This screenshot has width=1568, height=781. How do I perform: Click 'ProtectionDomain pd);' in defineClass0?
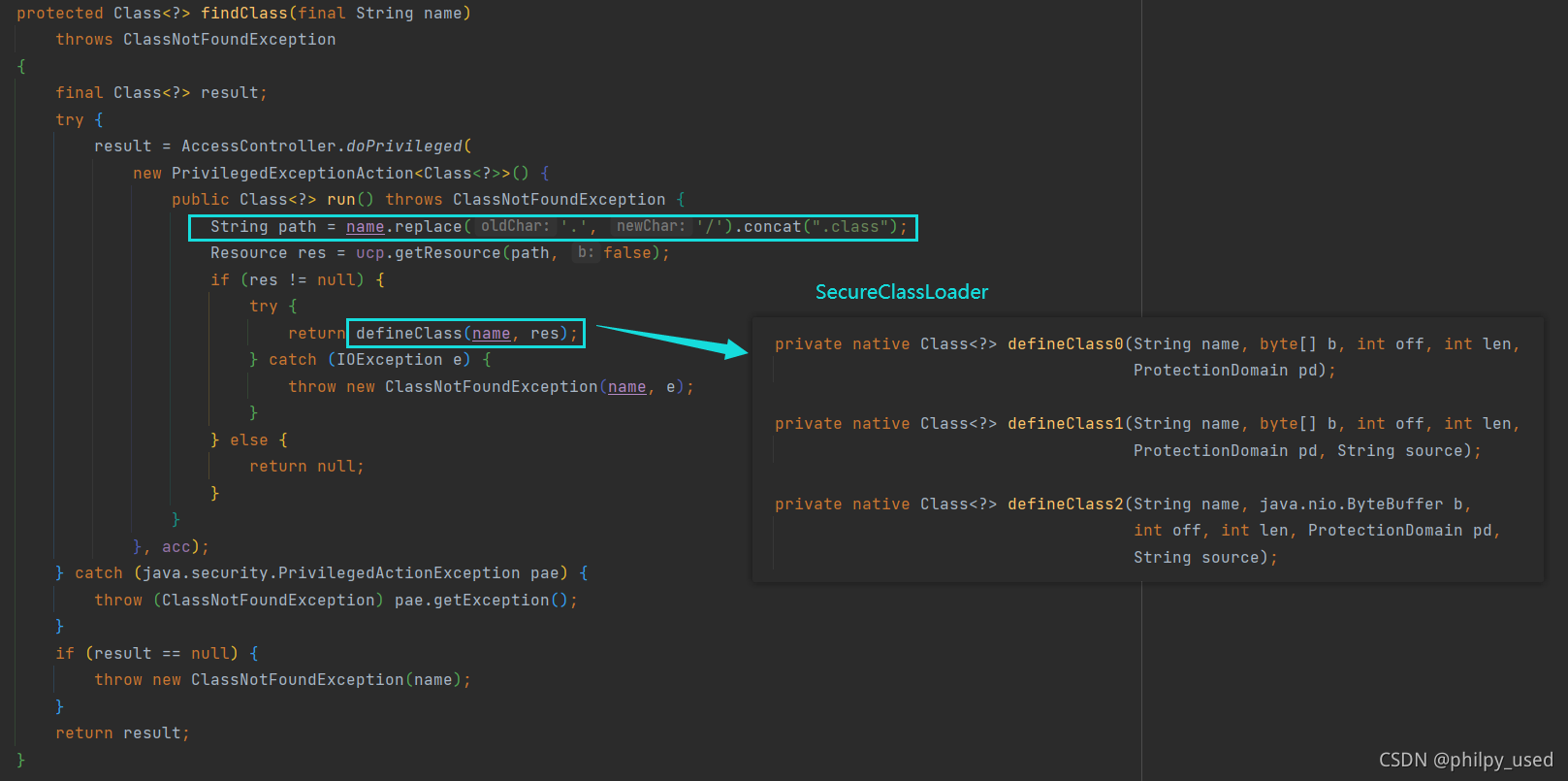click(1234, 370)
